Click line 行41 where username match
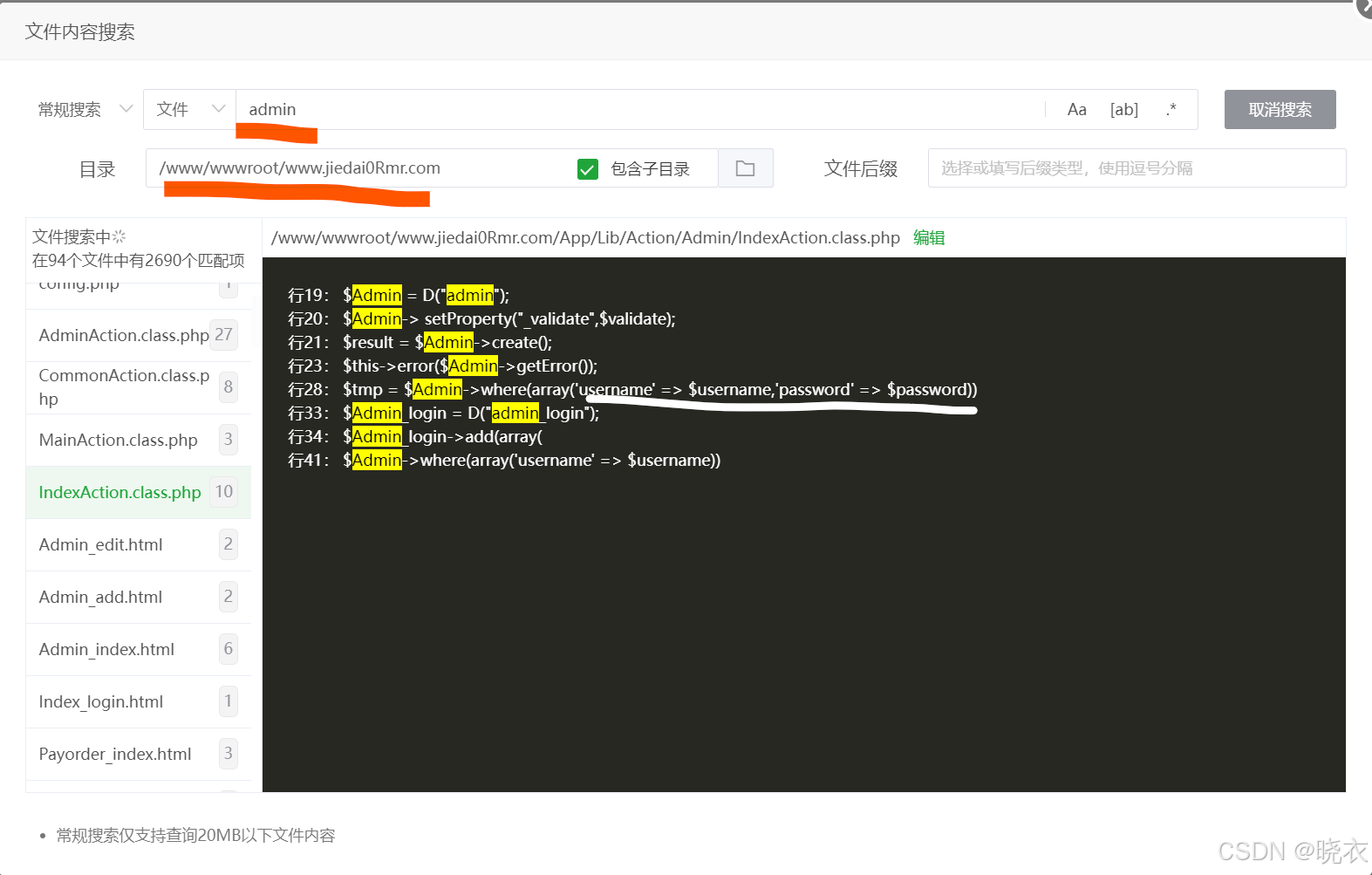 (504, 460)
